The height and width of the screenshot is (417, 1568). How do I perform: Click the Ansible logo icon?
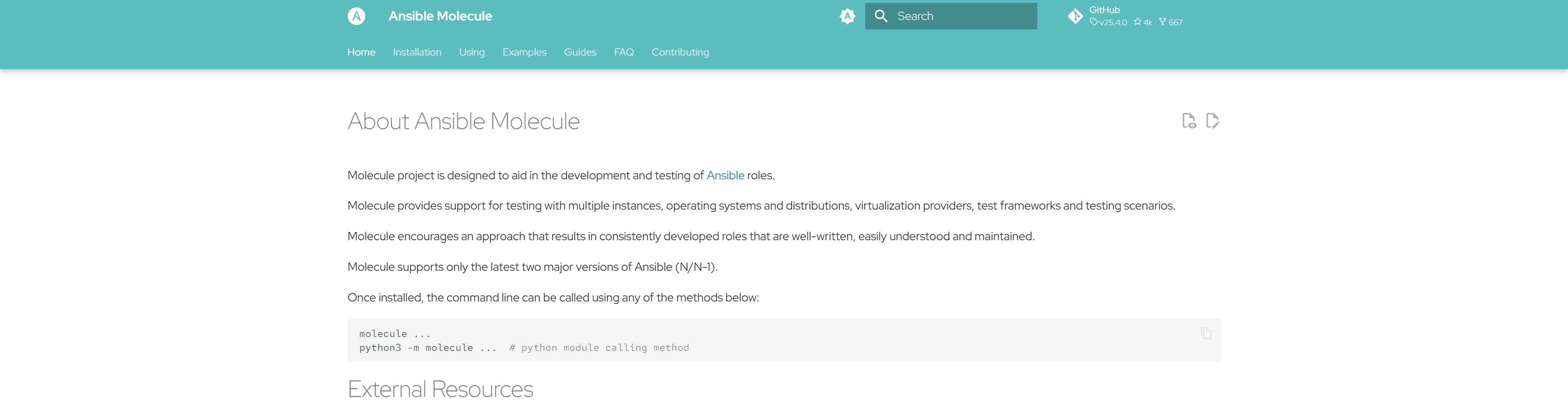356,16
